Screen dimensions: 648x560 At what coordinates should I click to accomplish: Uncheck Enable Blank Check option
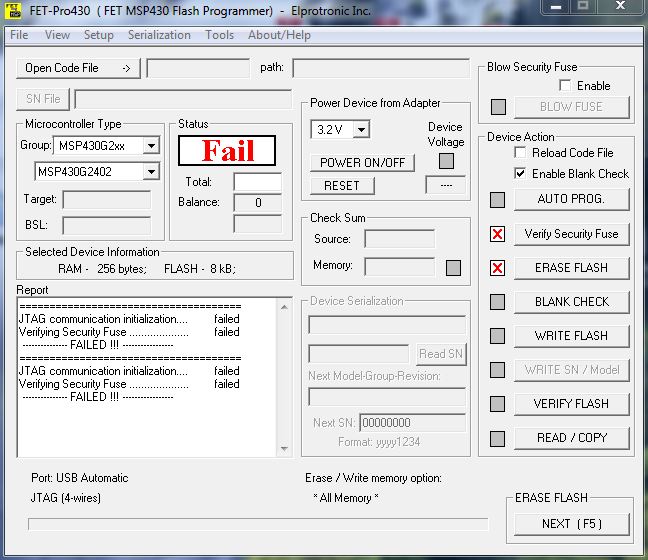[x=520, y=173]
